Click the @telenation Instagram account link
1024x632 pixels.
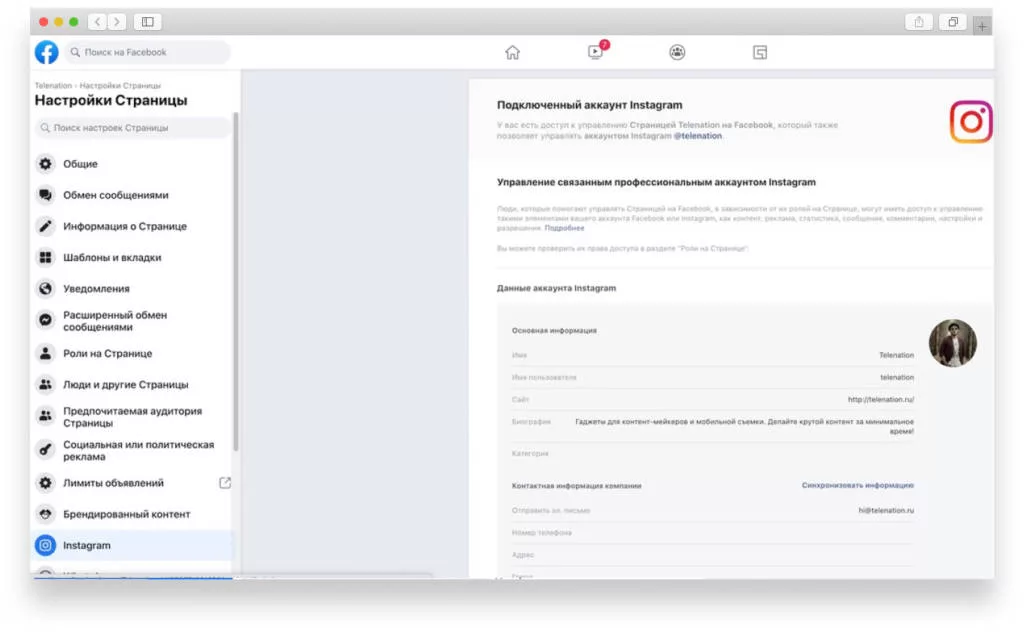click(697, 136)
